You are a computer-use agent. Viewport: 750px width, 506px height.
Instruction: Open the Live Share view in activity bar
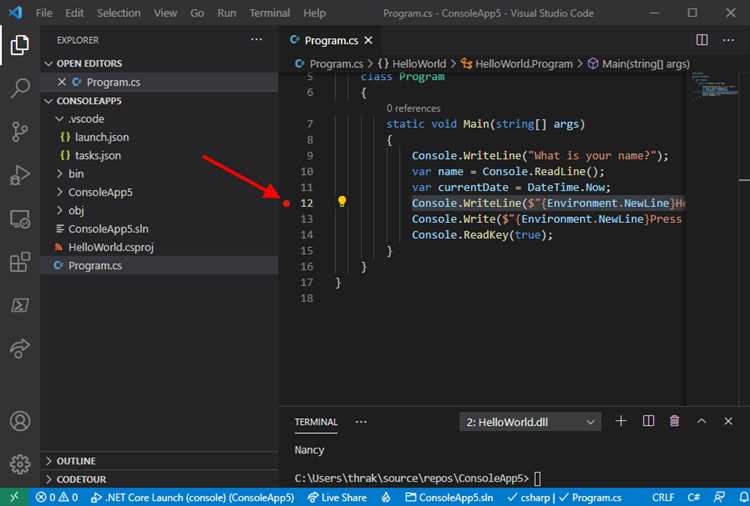tap(20, 348)
